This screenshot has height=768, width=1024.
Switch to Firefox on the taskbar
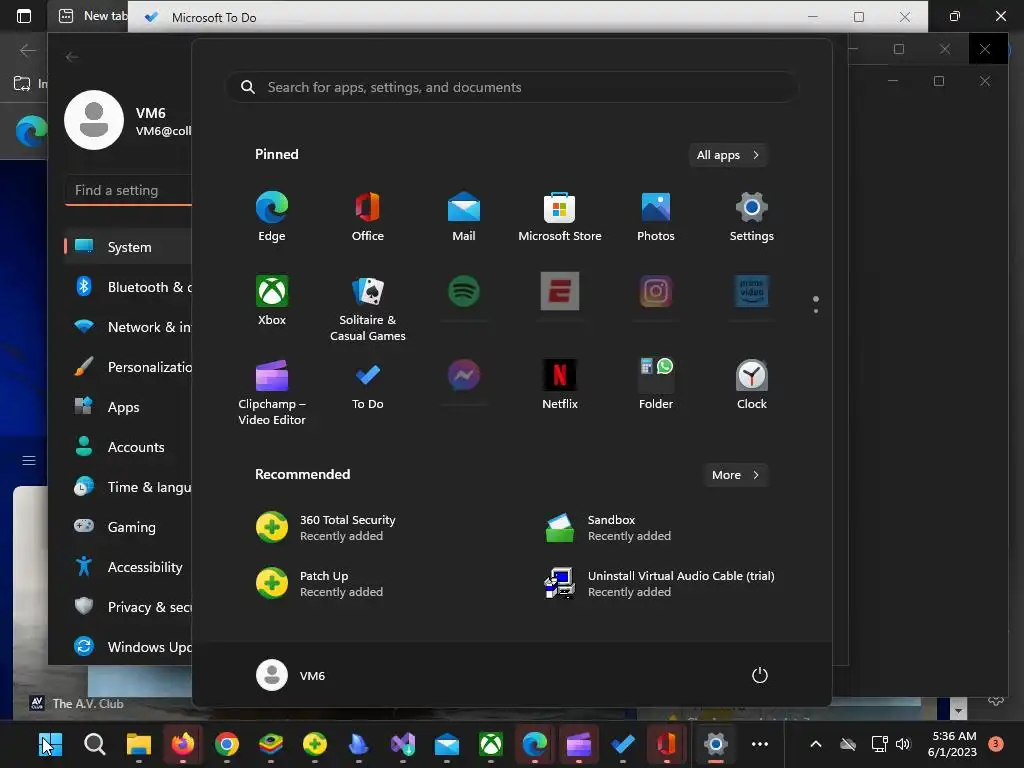coord(183,744)
